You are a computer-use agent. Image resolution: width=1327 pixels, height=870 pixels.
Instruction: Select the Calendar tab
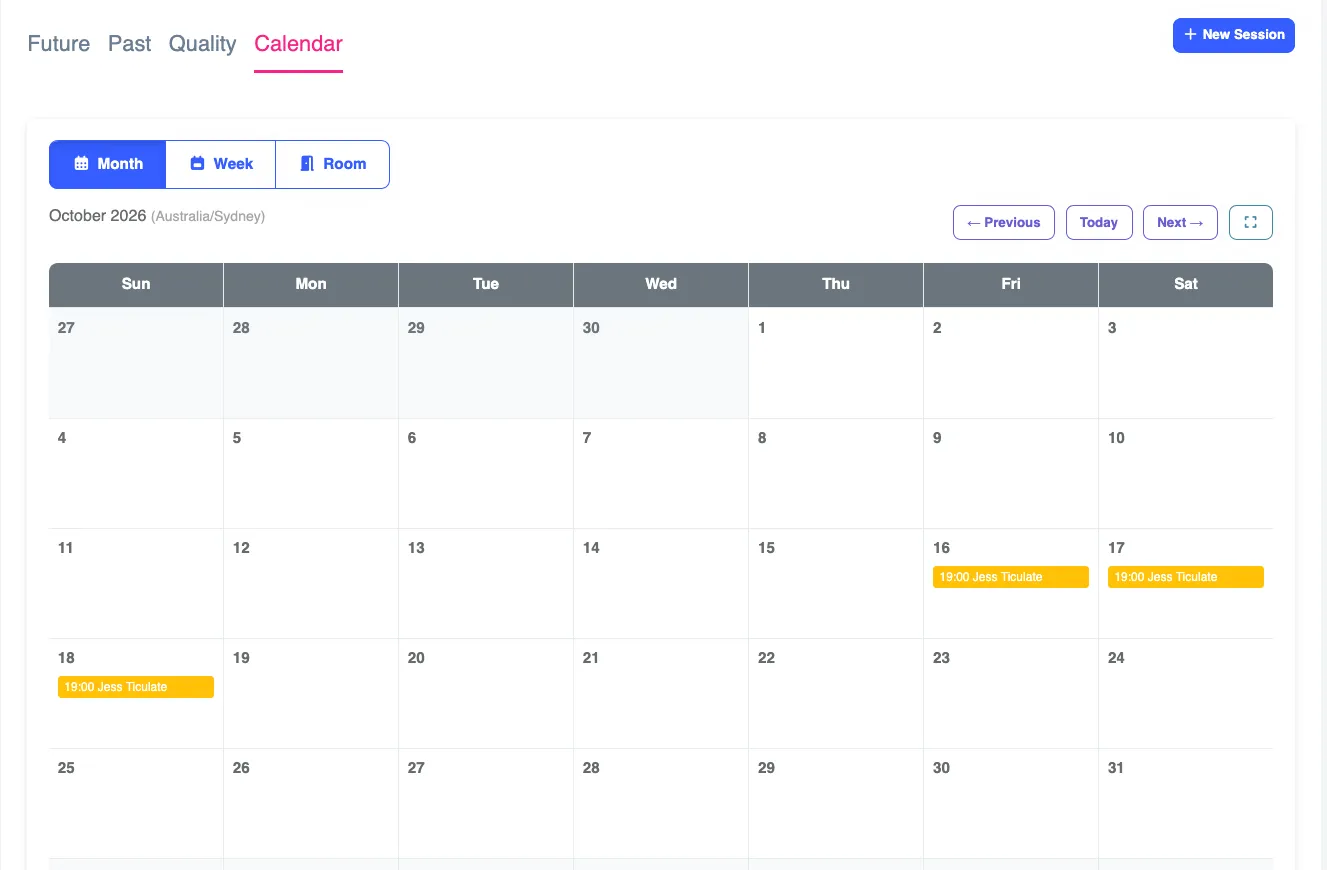298,44
